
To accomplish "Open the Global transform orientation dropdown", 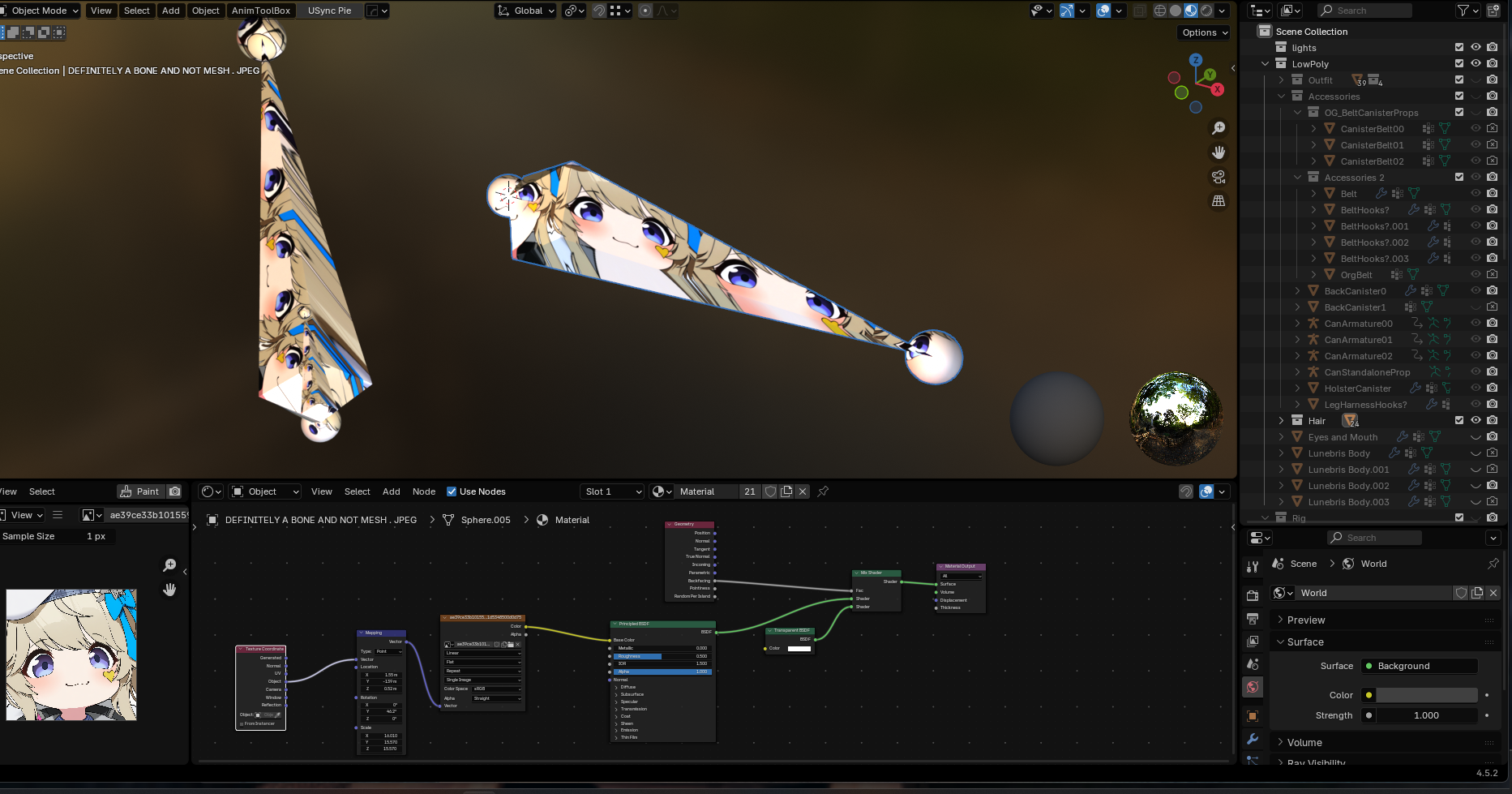I will click(526, 11).
